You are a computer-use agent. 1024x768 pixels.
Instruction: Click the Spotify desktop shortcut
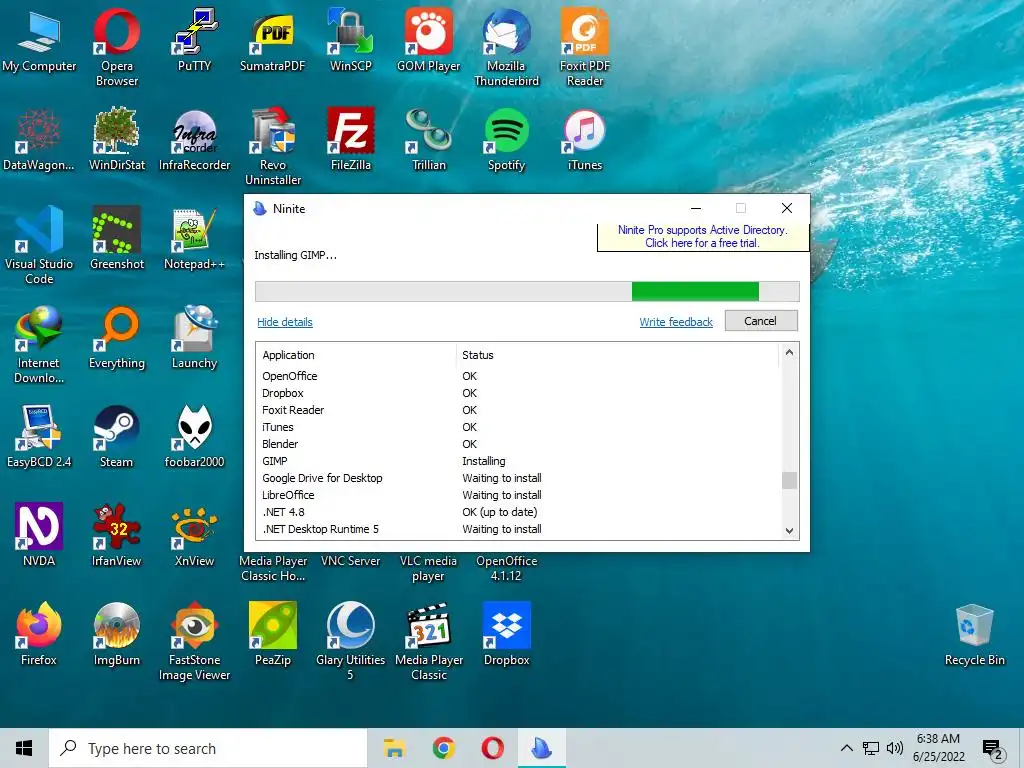point(506,140)
